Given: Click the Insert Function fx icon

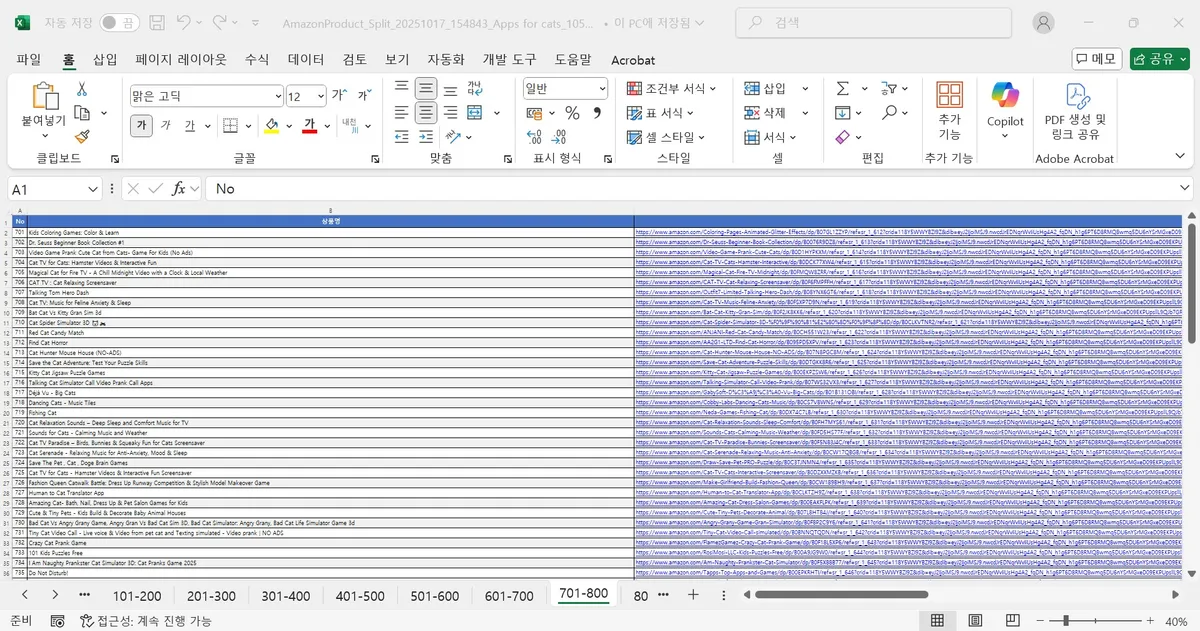Looking at the screenshot, I should tap(179, 188).
